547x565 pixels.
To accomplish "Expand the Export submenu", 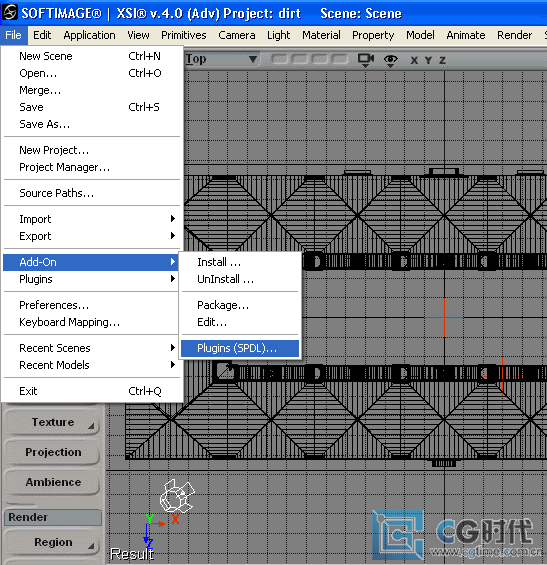I will click(x=92, y=236).
